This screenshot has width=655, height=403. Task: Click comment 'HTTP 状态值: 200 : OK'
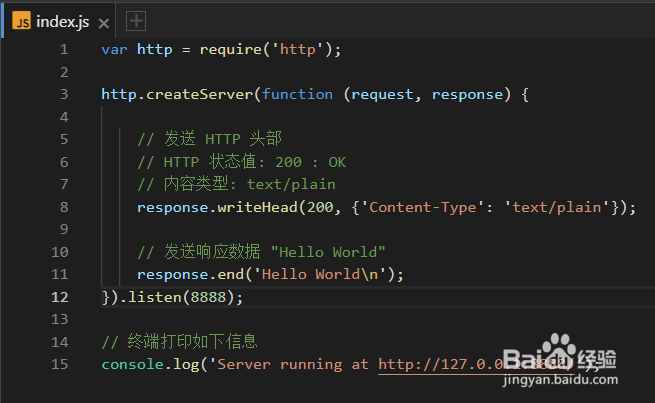point(242,162)
